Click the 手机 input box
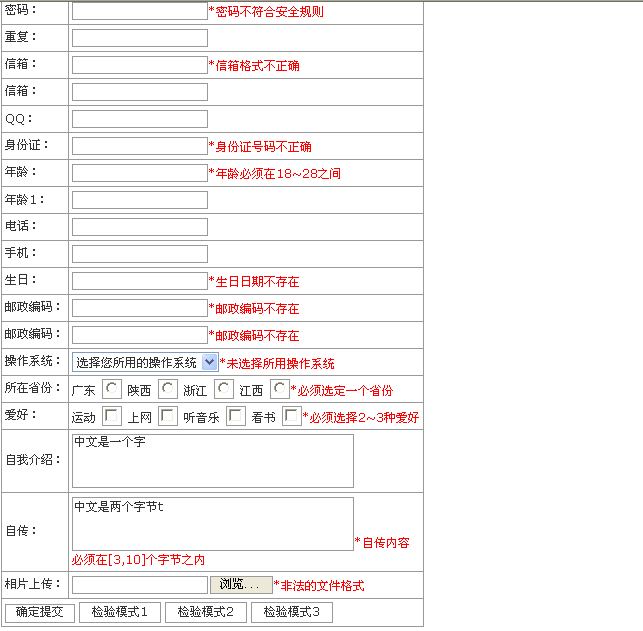 [140, 254]
